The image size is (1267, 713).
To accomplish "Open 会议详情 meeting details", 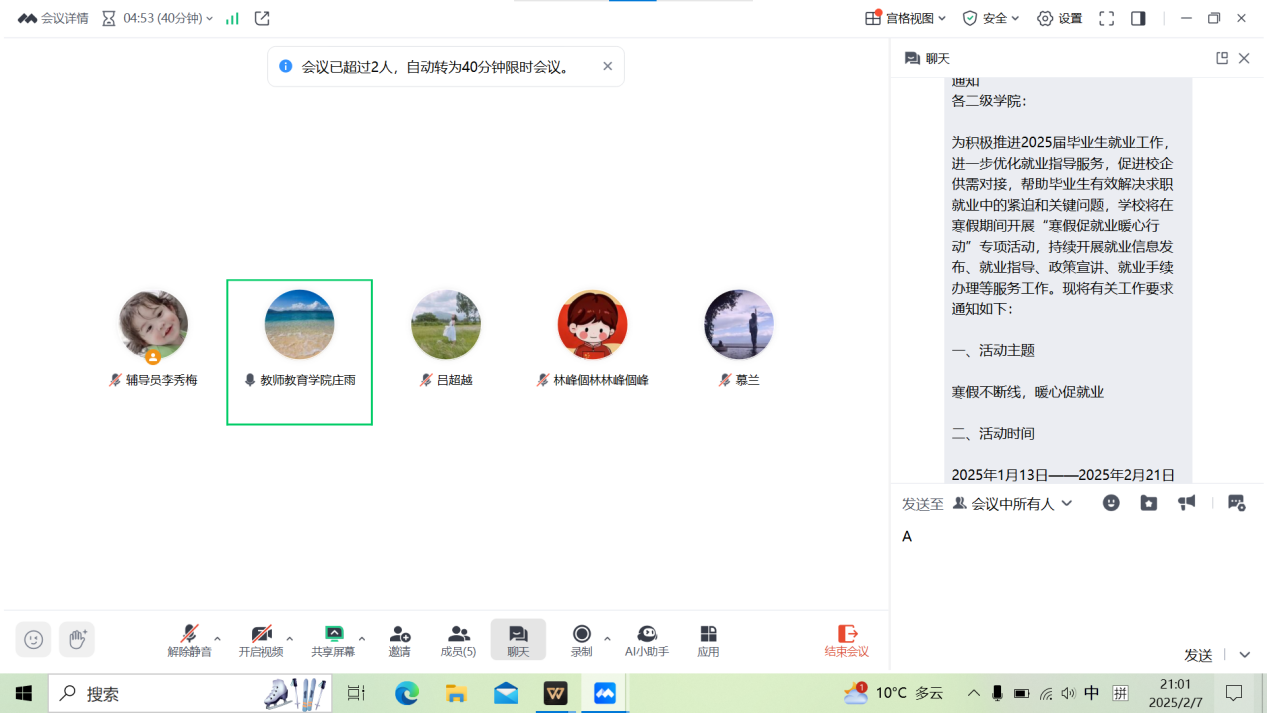I will click(54, 18).
